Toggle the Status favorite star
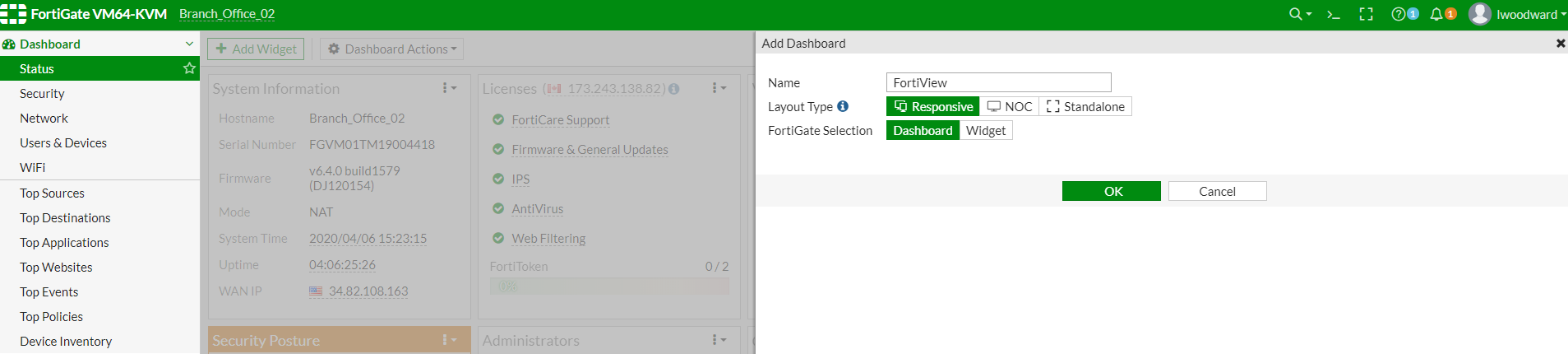The width and height of the screenshot is (1568, 354). [189, 68]
